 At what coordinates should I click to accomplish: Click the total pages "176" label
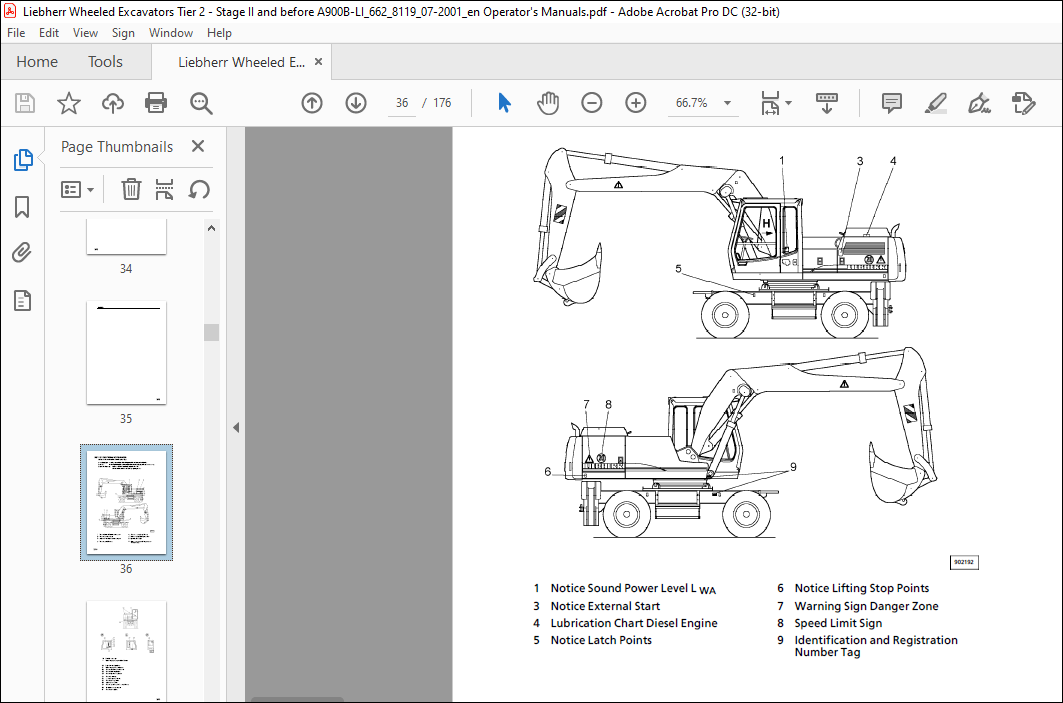point(442,103)
